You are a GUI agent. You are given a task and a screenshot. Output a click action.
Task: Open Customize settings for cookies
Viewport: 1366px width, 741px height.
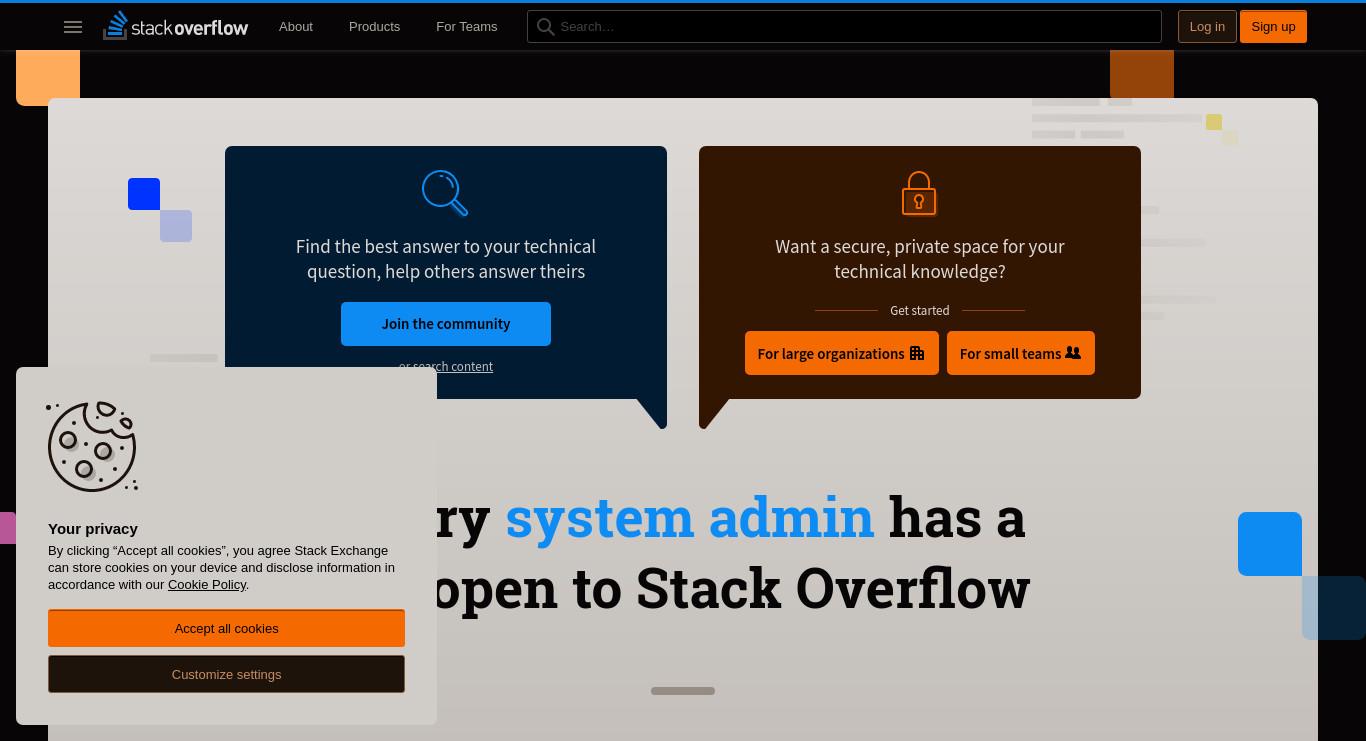226,674
